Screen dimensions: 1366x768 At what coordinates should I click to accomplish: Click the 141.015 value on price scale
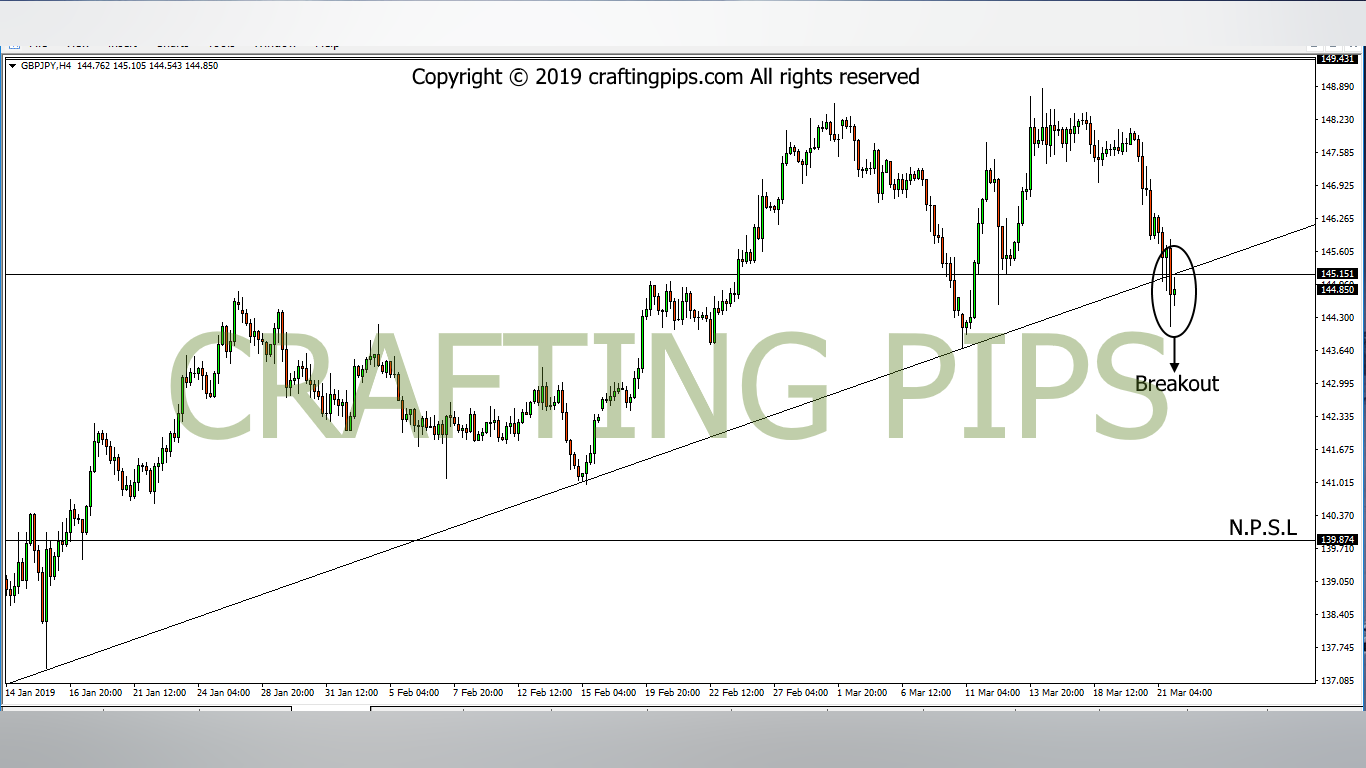(1338, 483)
